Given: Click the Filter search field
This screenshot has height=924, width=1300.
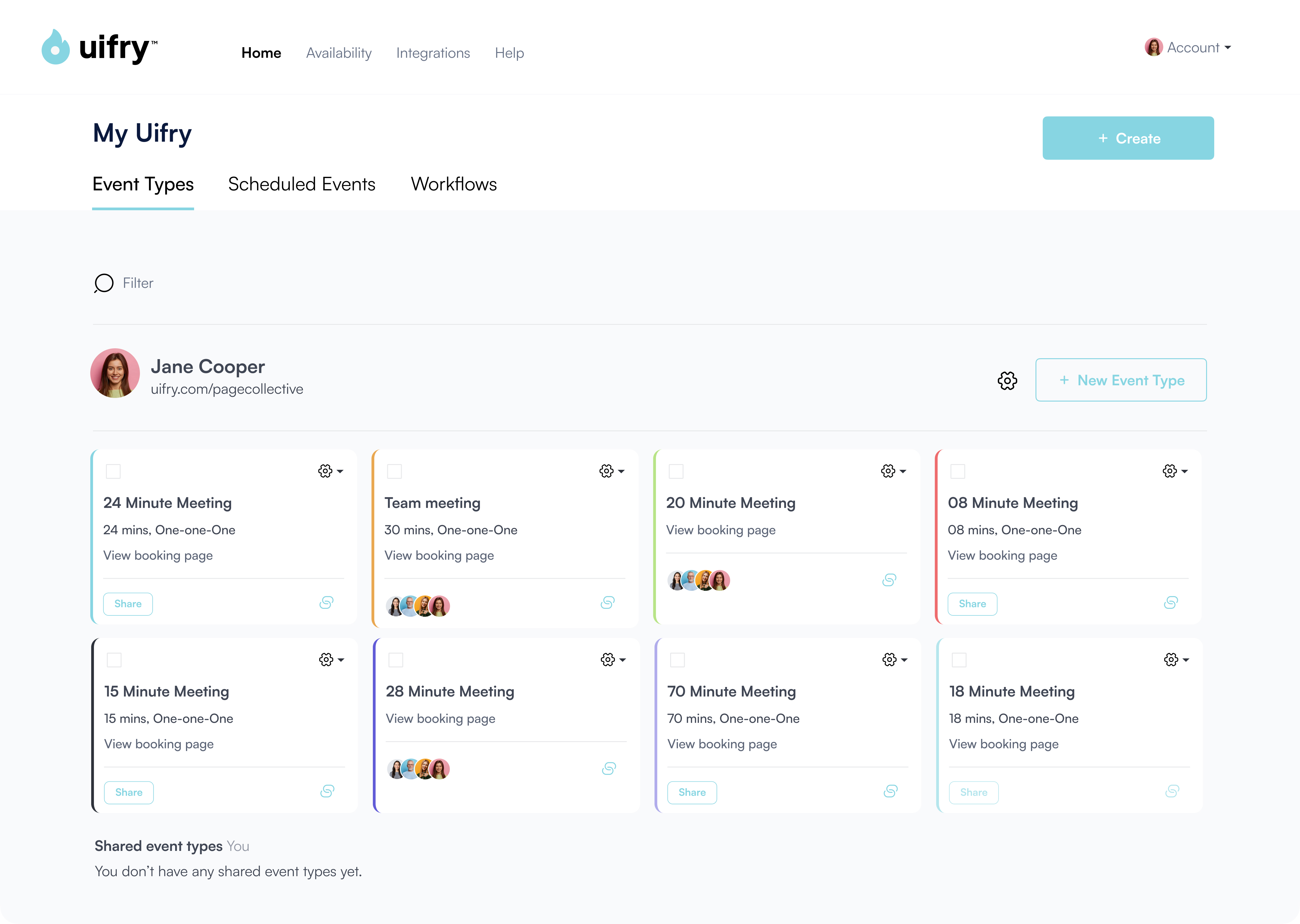Looking at the screenshot, I should coord(138,283).
